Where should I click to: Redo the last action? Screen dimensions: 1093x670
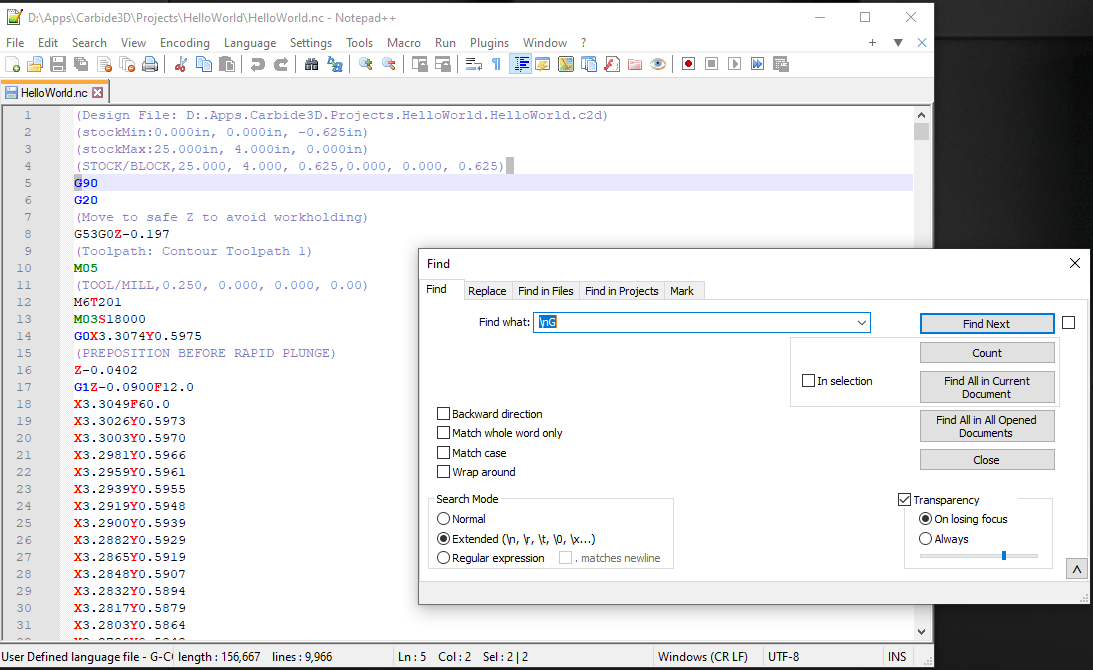click(280, 65)
